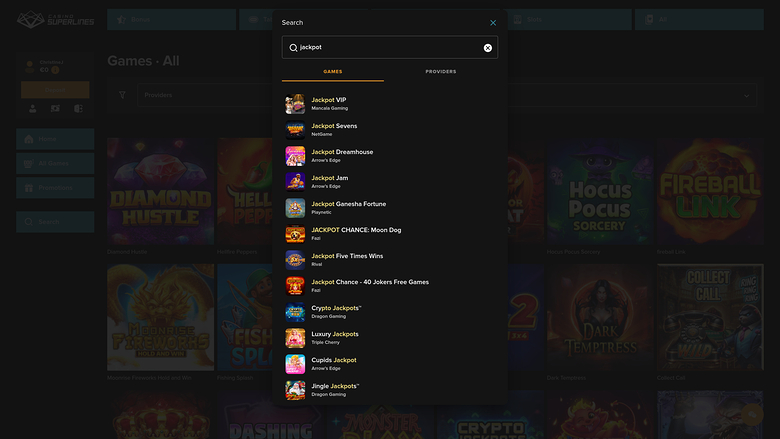This screenshot has height=439, width=780.
Task: Clear the jackpot search text
Action: (x=488, y=47)
